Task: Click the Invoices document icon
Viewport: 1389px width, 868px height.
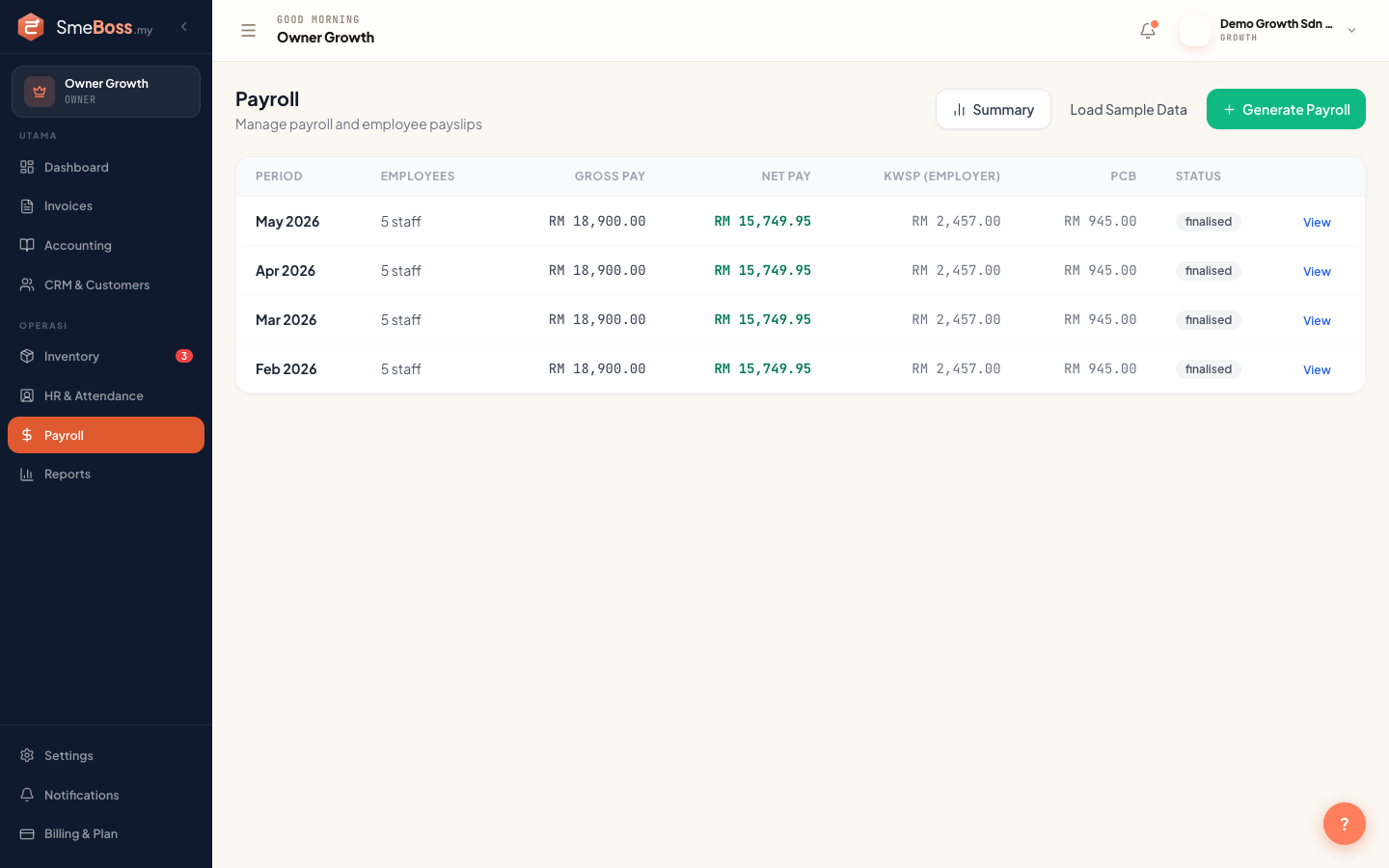Action: coord(27,206)
